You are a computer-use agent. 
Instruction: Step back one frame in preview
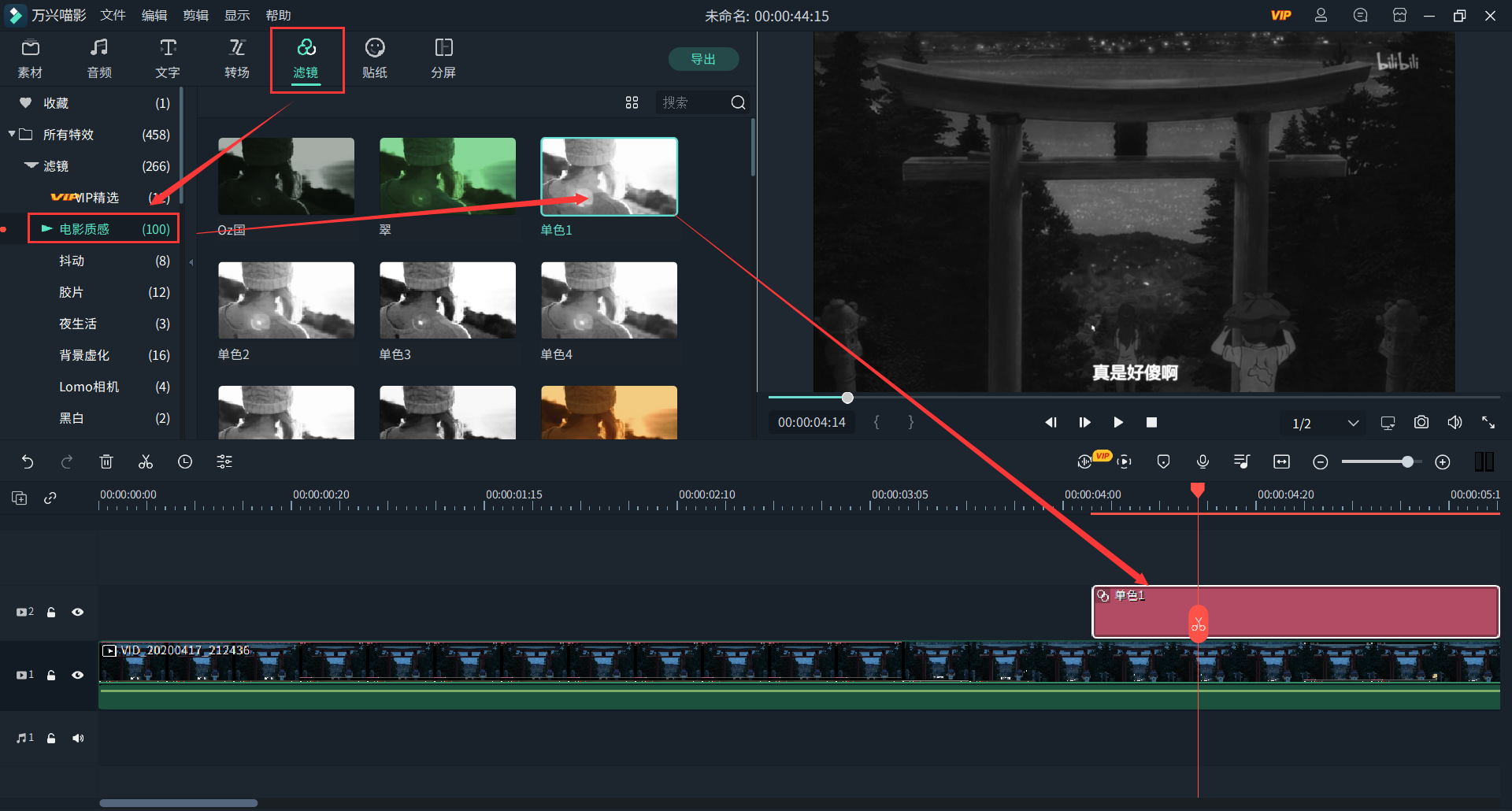click(x=1051, y=423)
